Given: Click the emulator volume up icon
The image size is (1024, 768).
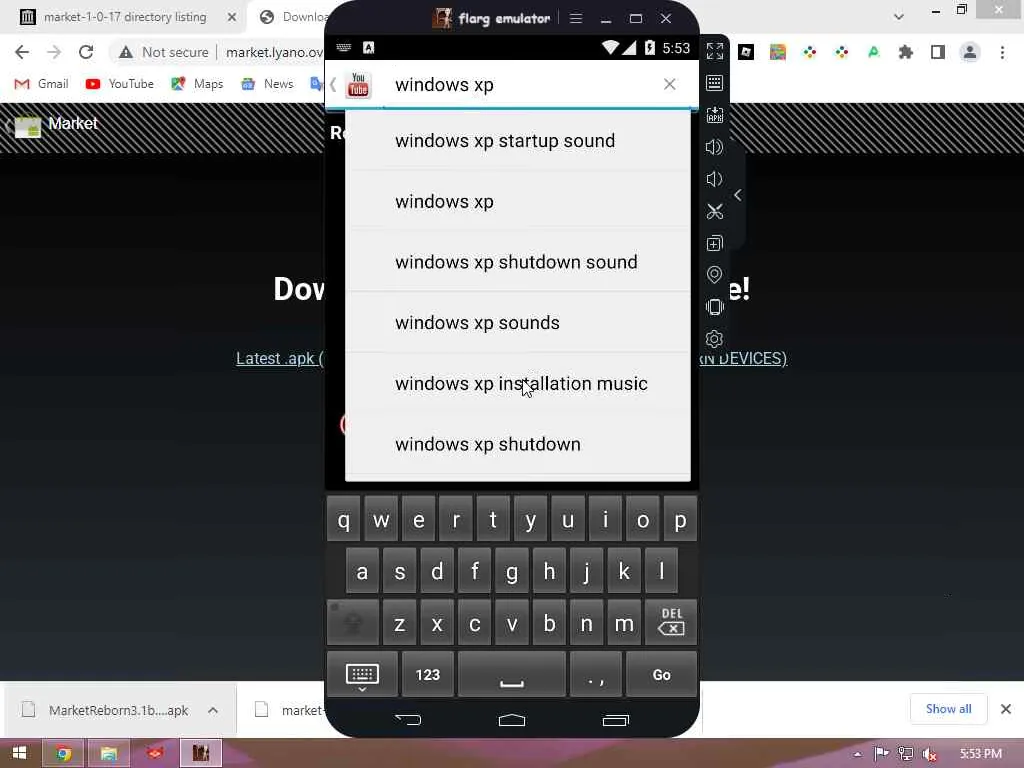Looking at the screenshot, I should tap(714, 147).
